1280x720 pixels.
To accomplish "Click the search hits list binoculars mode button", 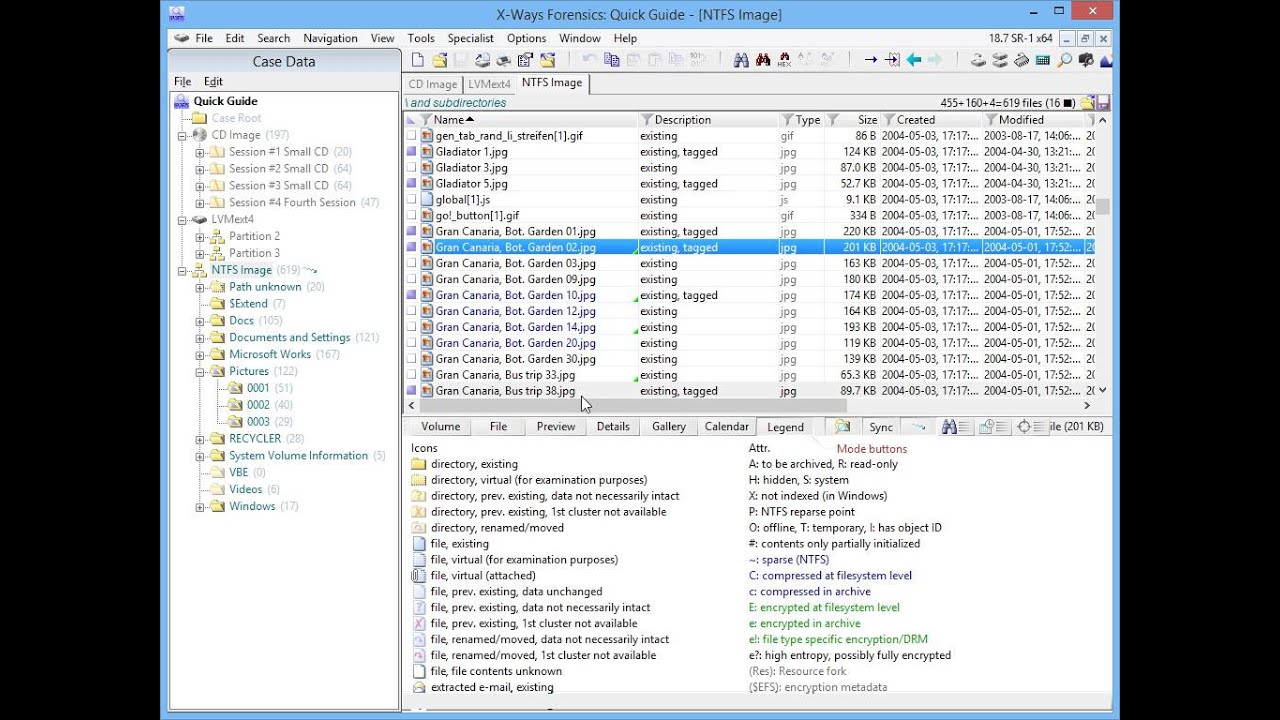I will (956, 426).
